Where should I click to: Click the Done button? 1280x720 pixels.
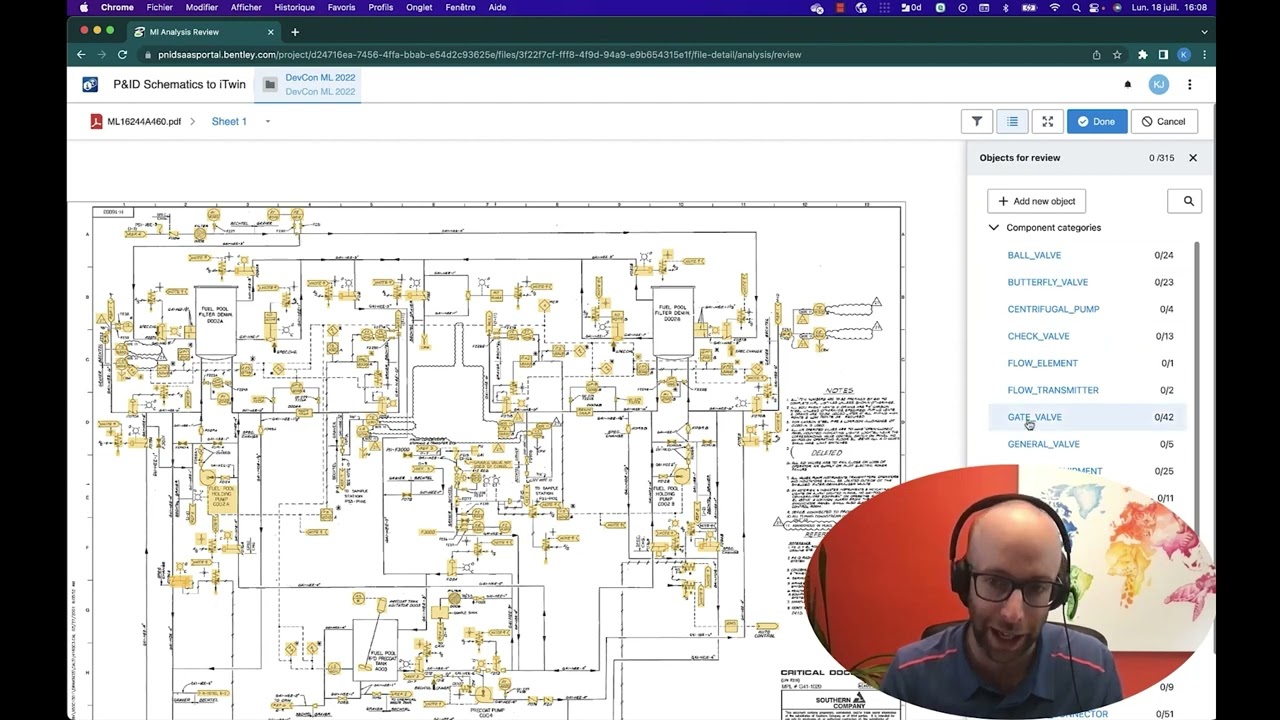[1097, 121]
